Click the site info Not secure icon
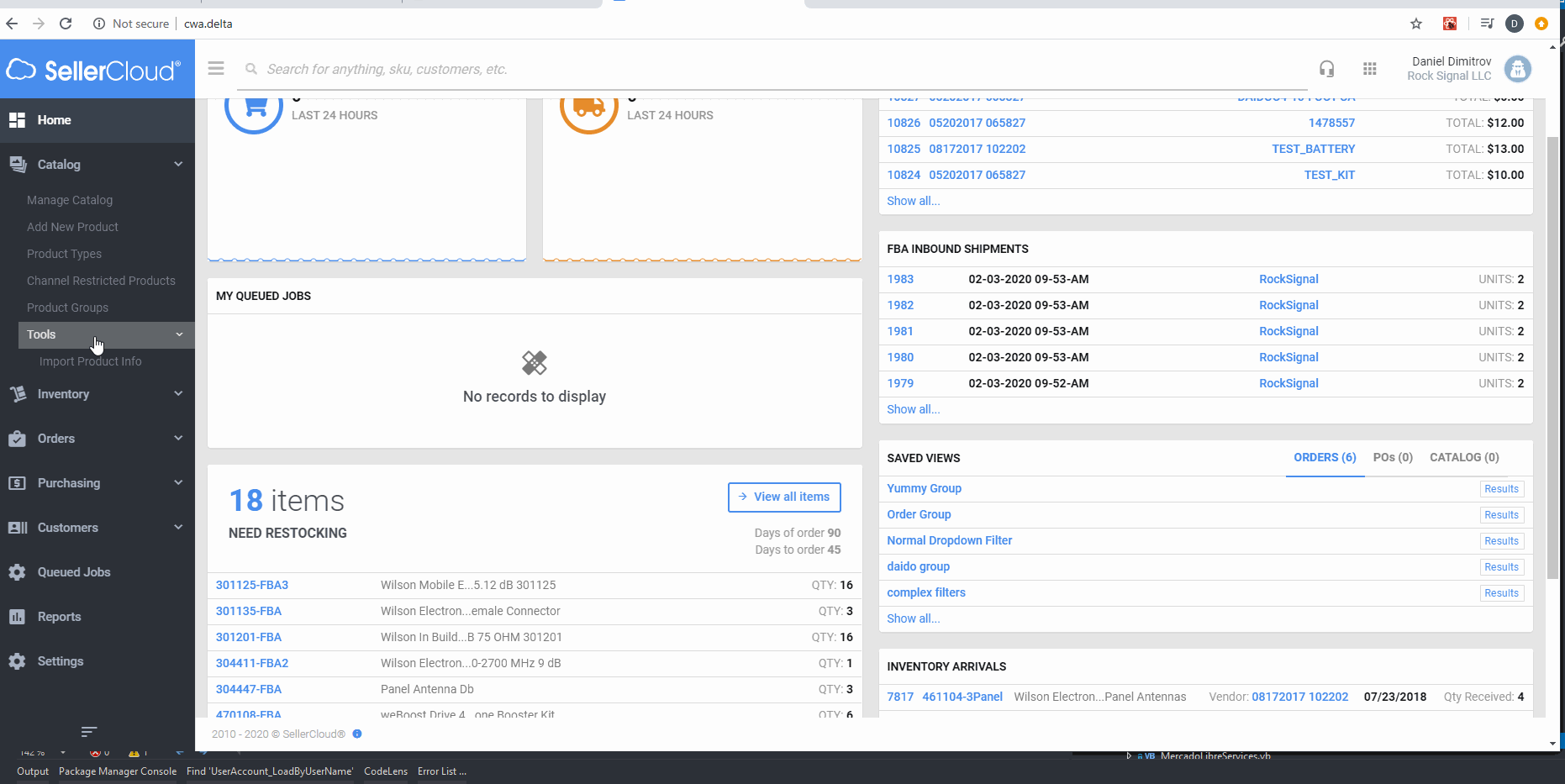The width and height of the screenshot is (1565, 784). click(98, 24)
